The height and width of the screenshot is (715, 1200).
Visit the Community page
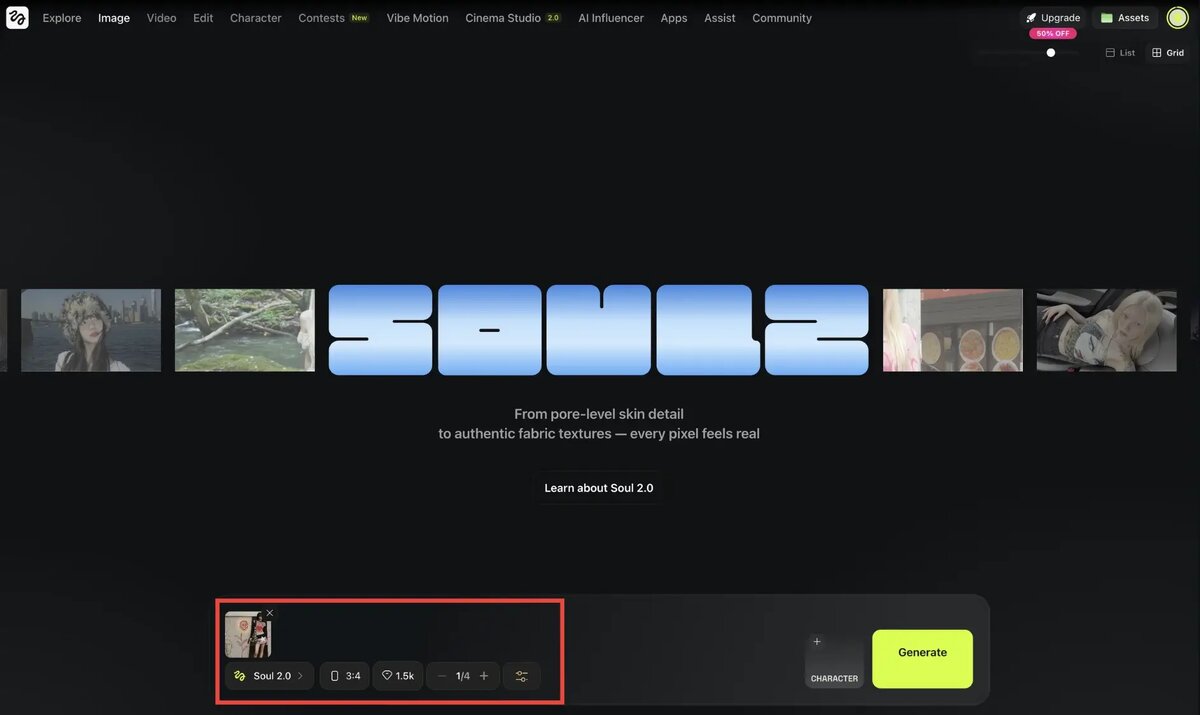pos(782,18)
